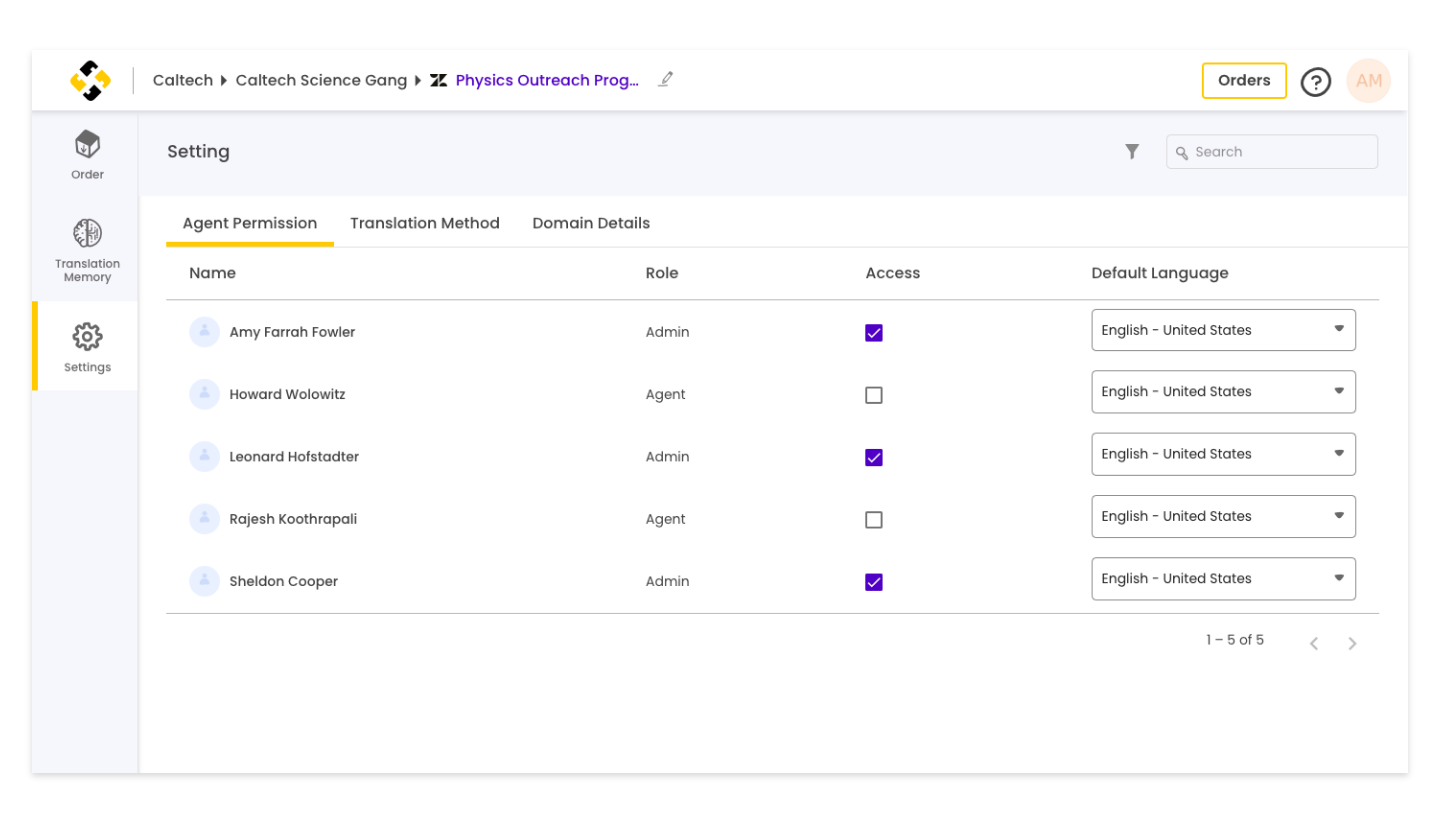1440x823 pixels.
Task: Enable access for Howard Wolowitz
Action: coord(874,395)
